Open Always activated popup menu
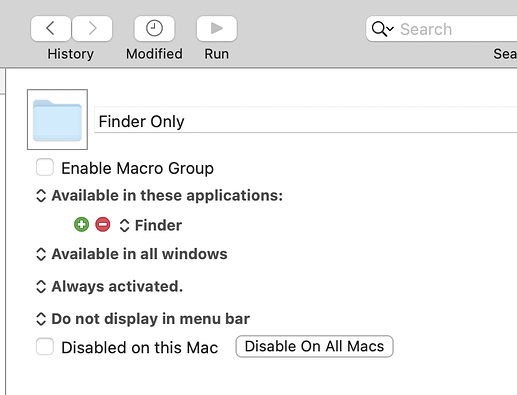 click(x=109, y=287)
